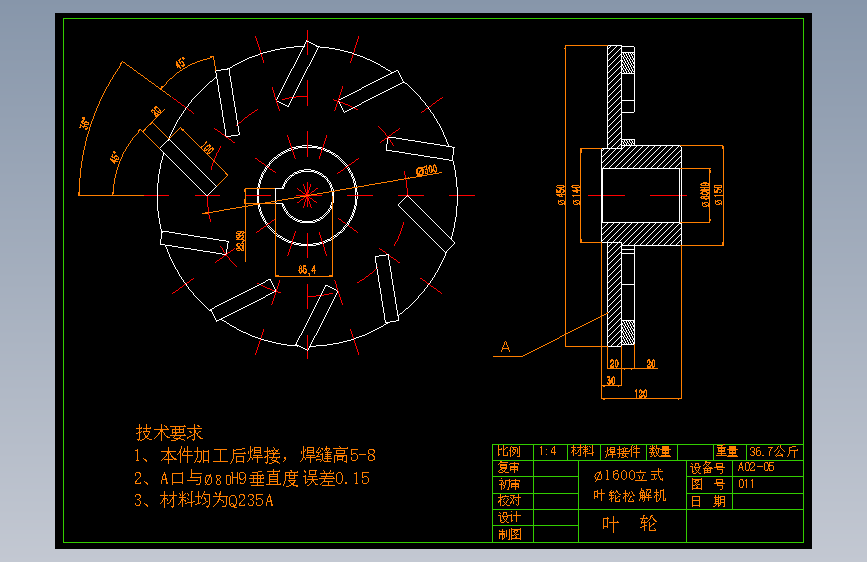Viewport: 867px width, 562px height.
Task: Click the 复审 row label
Action: pos(509,468)
